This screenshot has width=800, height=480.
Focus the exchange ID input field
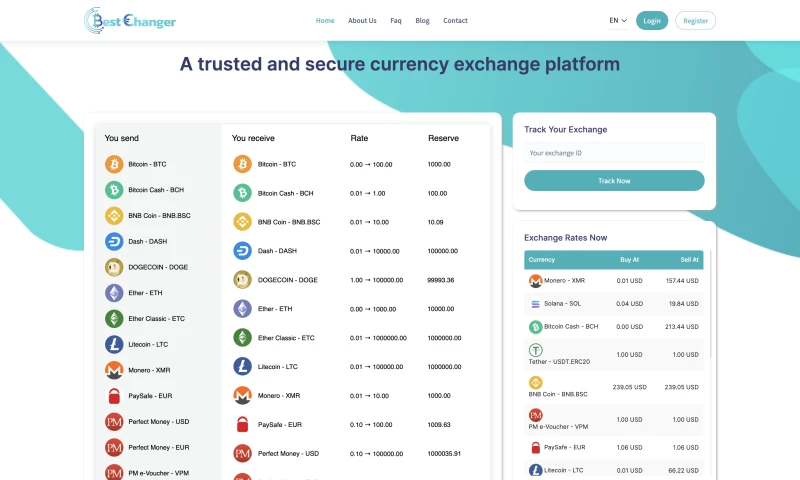(614, 153)
